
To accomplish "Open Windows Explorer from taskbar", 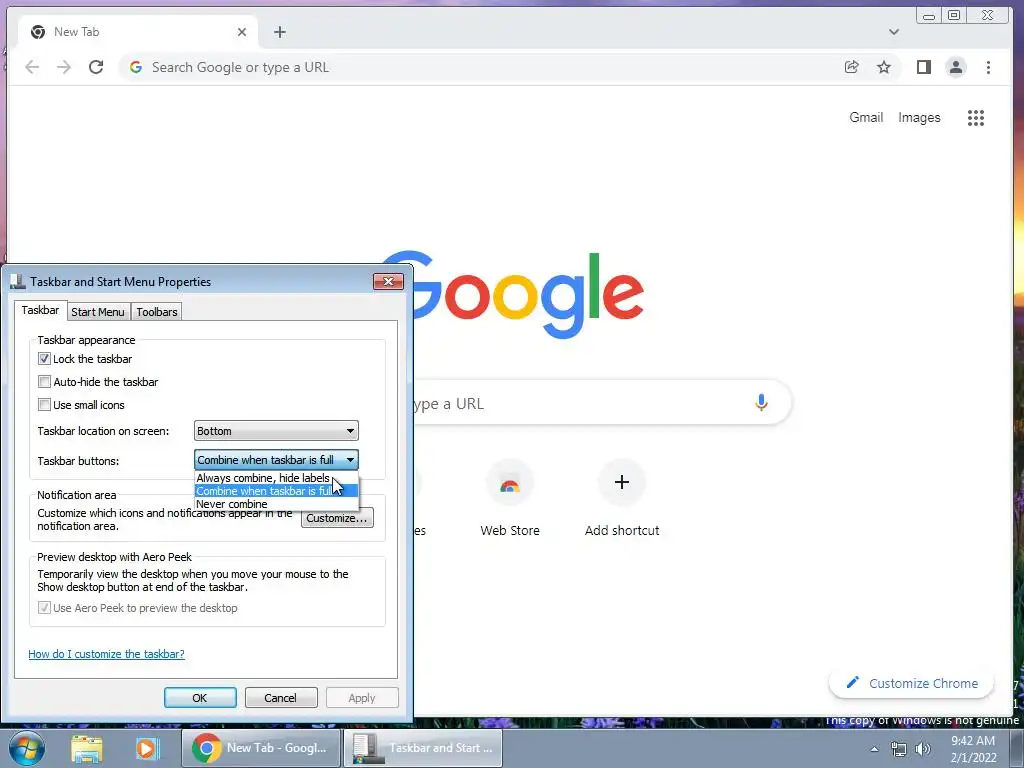I will pos(86,748).
